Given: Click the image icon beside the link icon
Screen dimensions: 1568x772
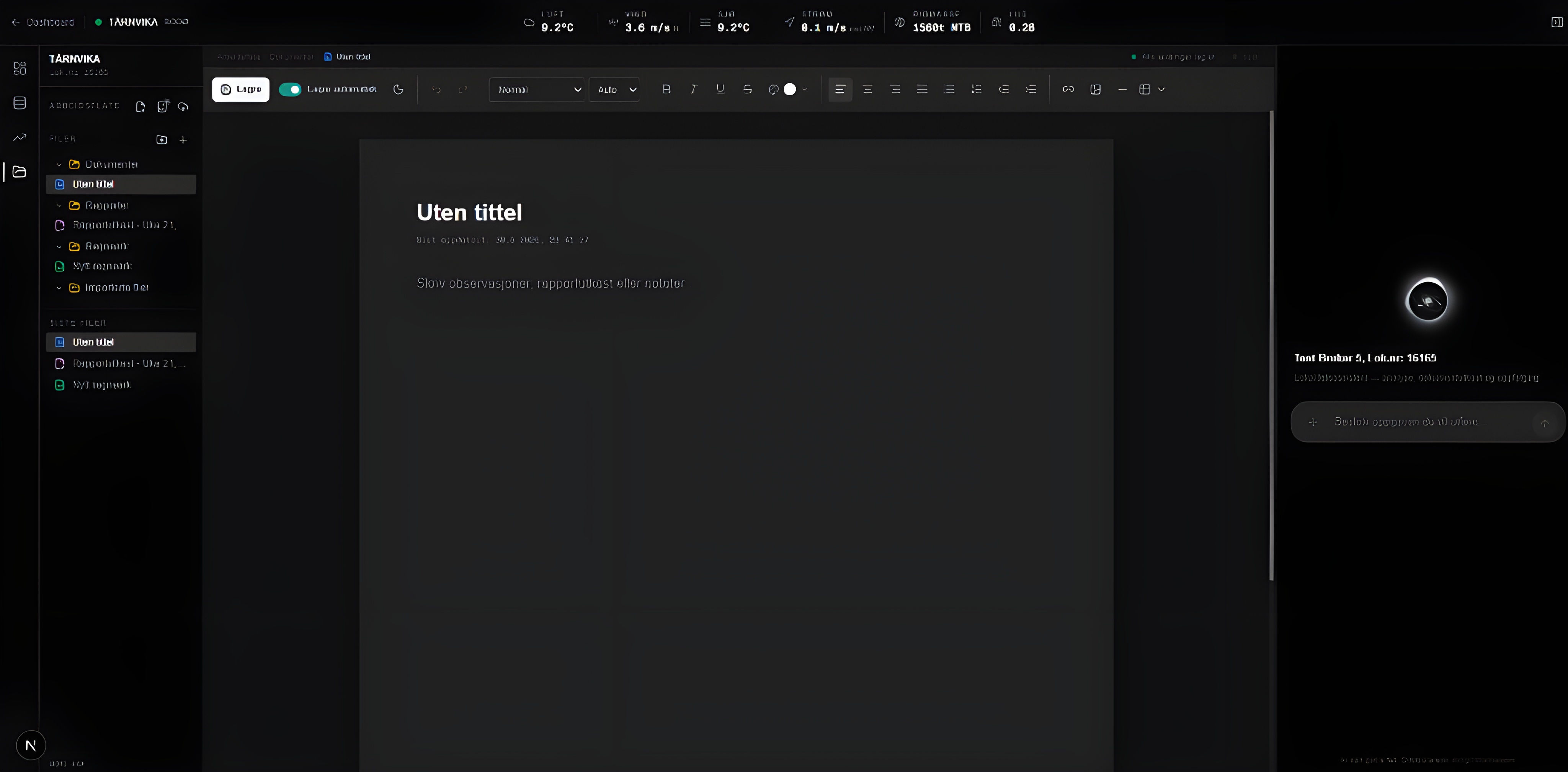Looking at the screenshot, I should [x=1096, y=90].
